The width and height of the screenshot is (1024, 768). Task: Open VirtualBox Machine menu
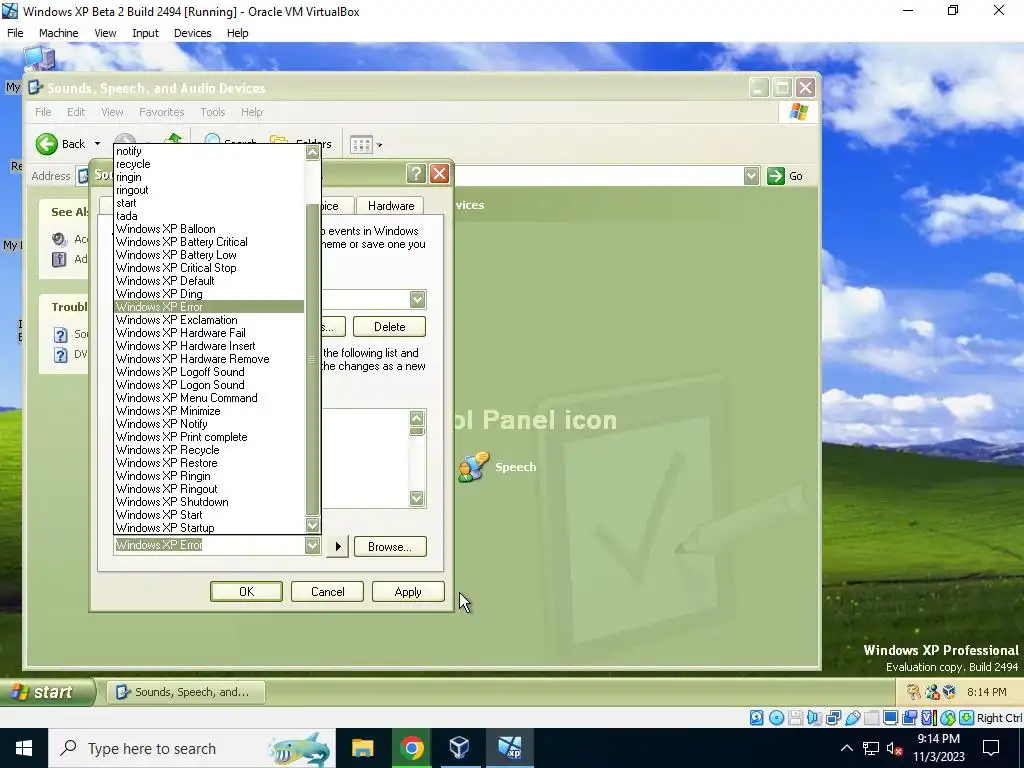(x=59, y=33)
